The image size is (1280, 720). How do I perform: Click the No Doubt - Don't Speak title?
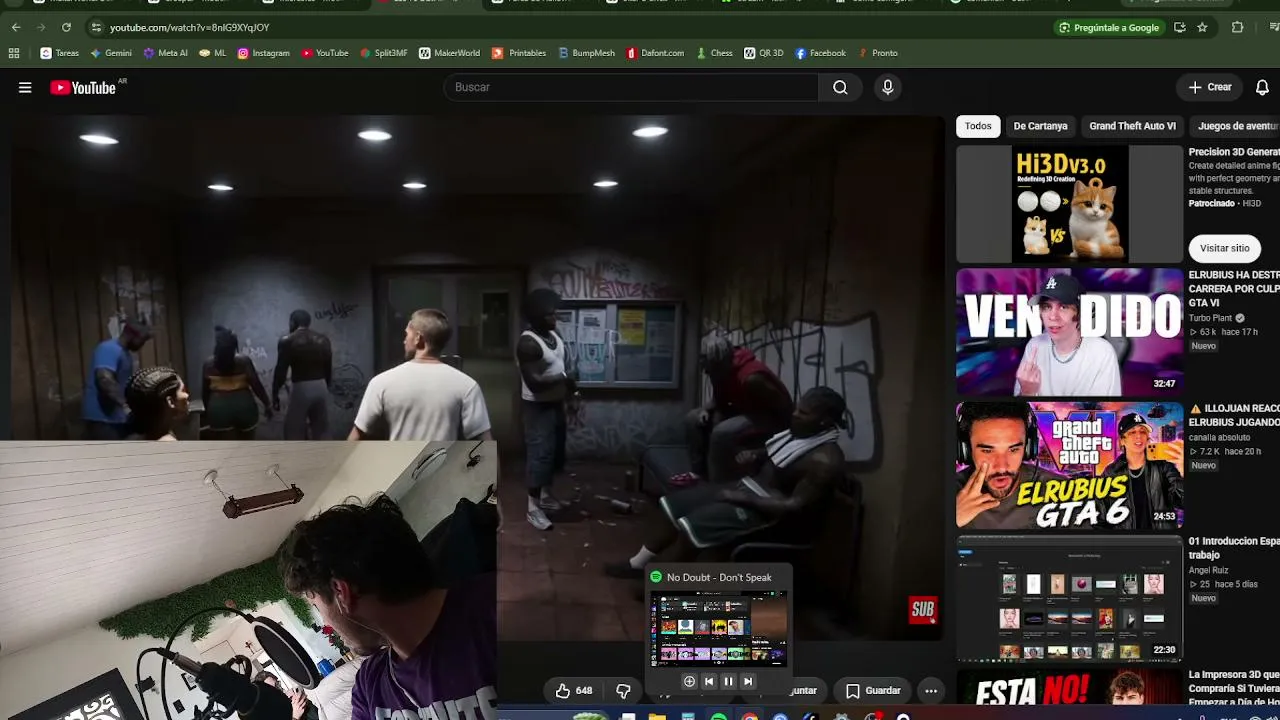(x=719, y=577)
